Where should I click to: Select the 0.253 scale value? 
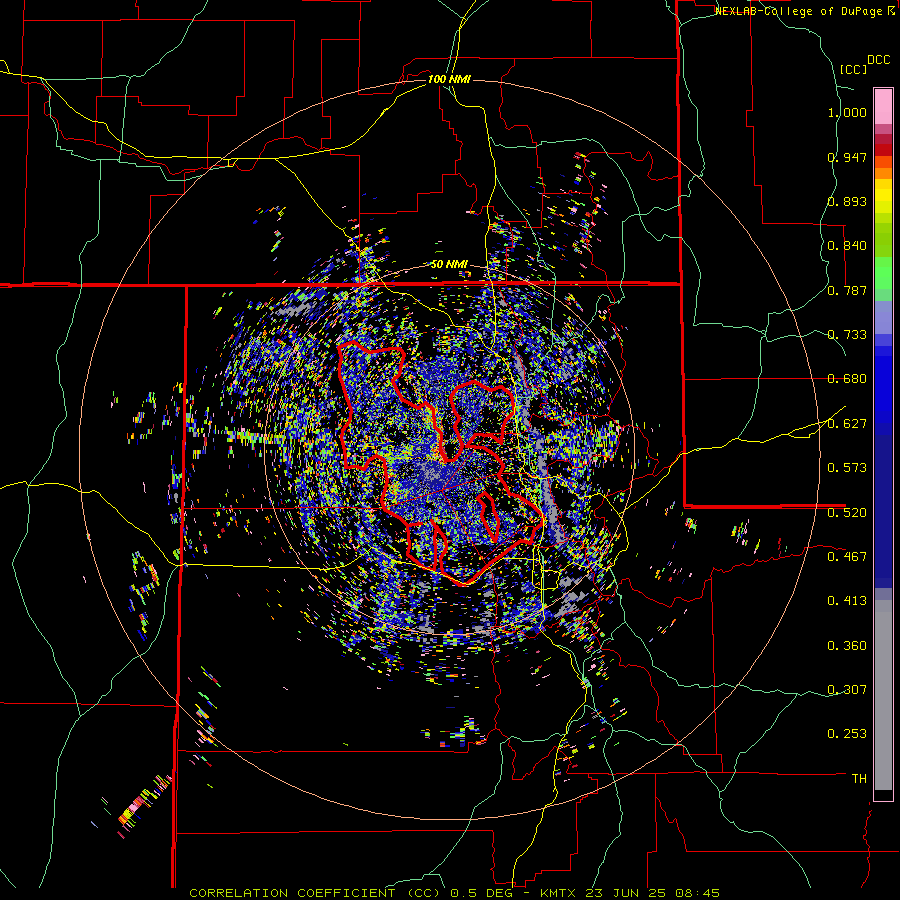[847, 734]
